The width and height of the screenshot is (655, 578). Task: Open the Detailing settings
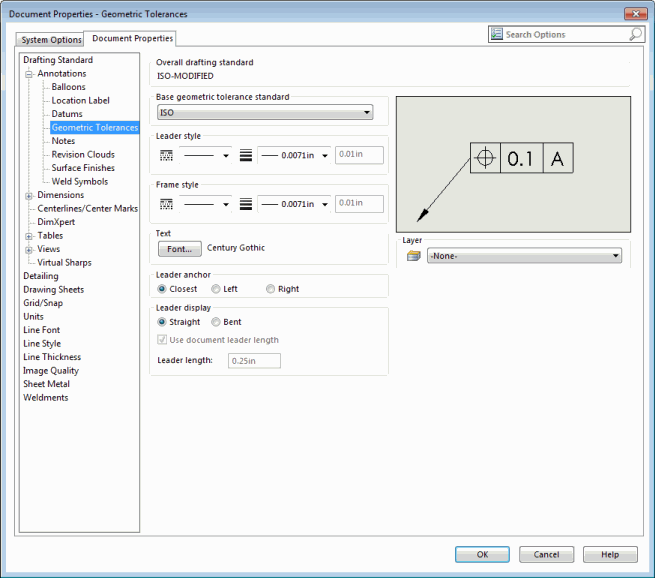[x=41, y=276]
